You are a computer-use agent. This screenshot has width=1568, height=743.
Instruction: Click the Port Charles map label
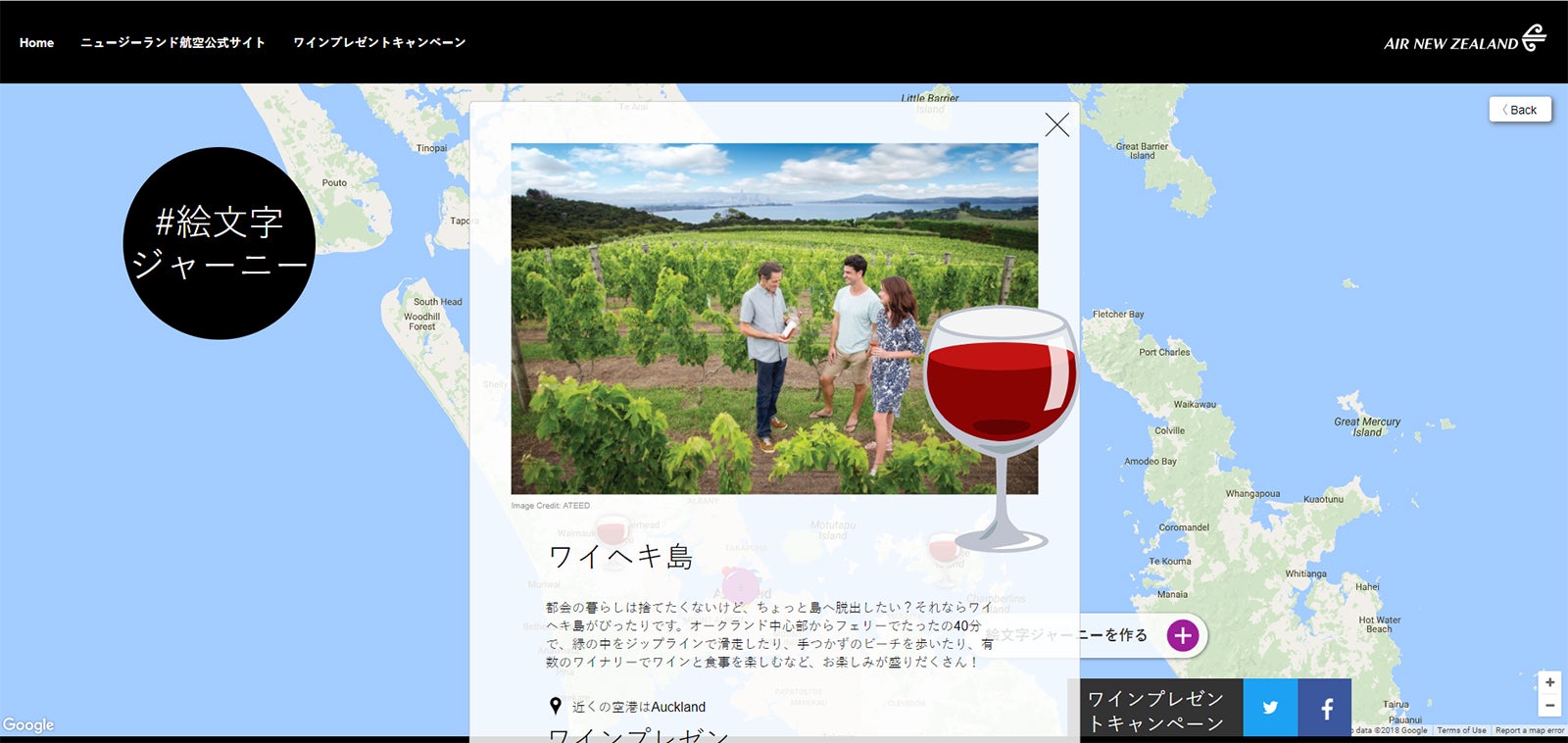pos(1164,352)
